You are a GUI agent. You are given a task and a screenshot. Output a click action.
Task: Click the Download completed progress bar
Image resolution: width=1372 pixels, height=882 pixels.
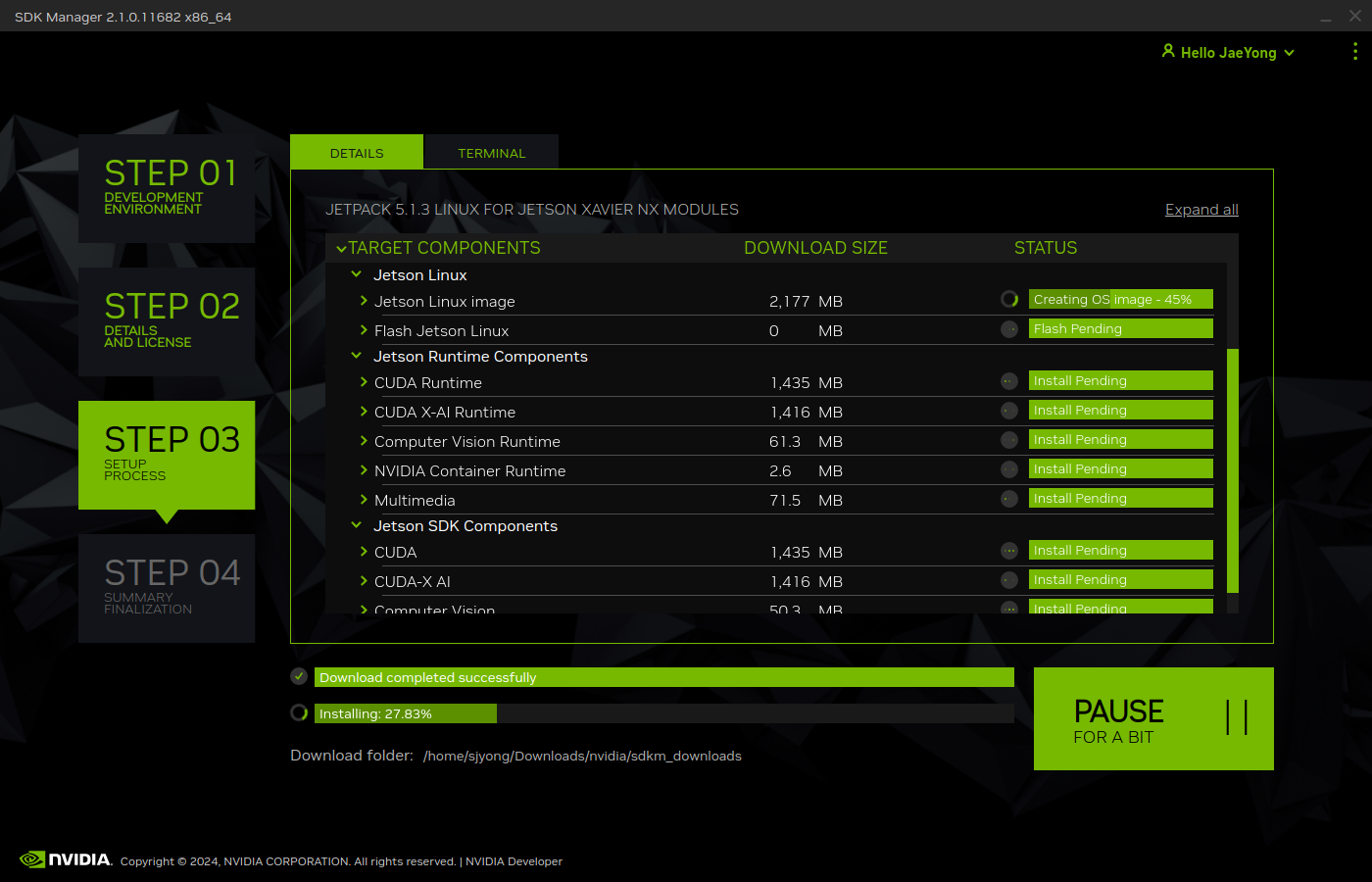coord(664,677)
